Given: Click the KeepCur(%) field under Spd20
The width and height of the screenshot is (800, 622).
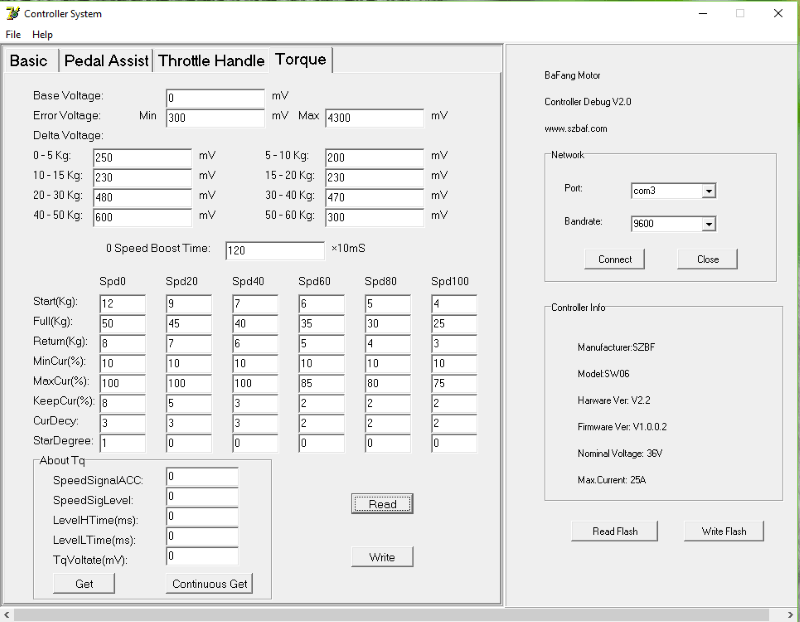Looking at the screenshot, I should (189, 403).
